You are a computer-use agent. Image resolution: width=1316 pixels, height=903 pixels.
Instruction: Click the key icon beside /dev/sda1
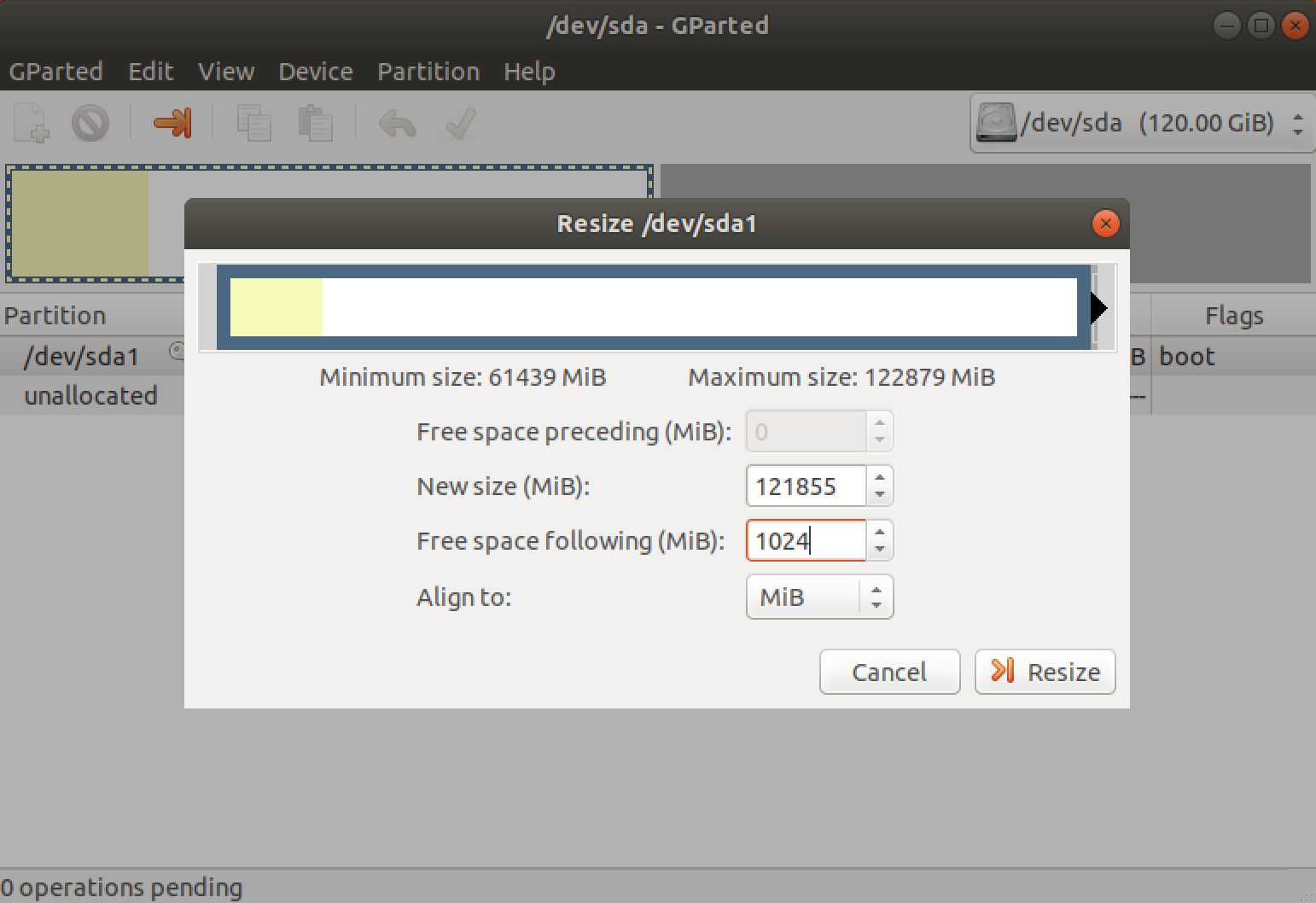[178, 350]
